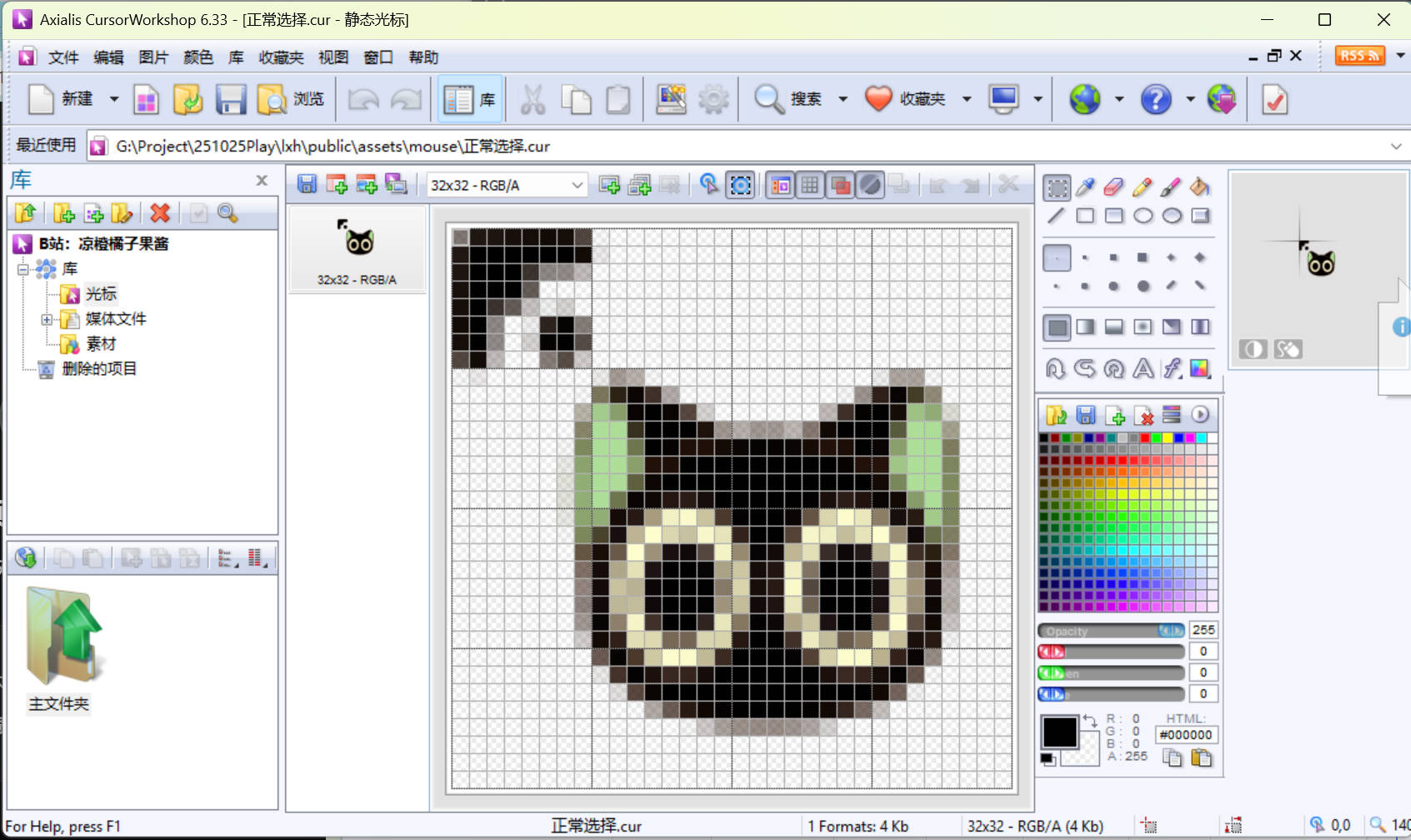Open the 图片 menu
The image size is (1411, 840).
(153, 57)
